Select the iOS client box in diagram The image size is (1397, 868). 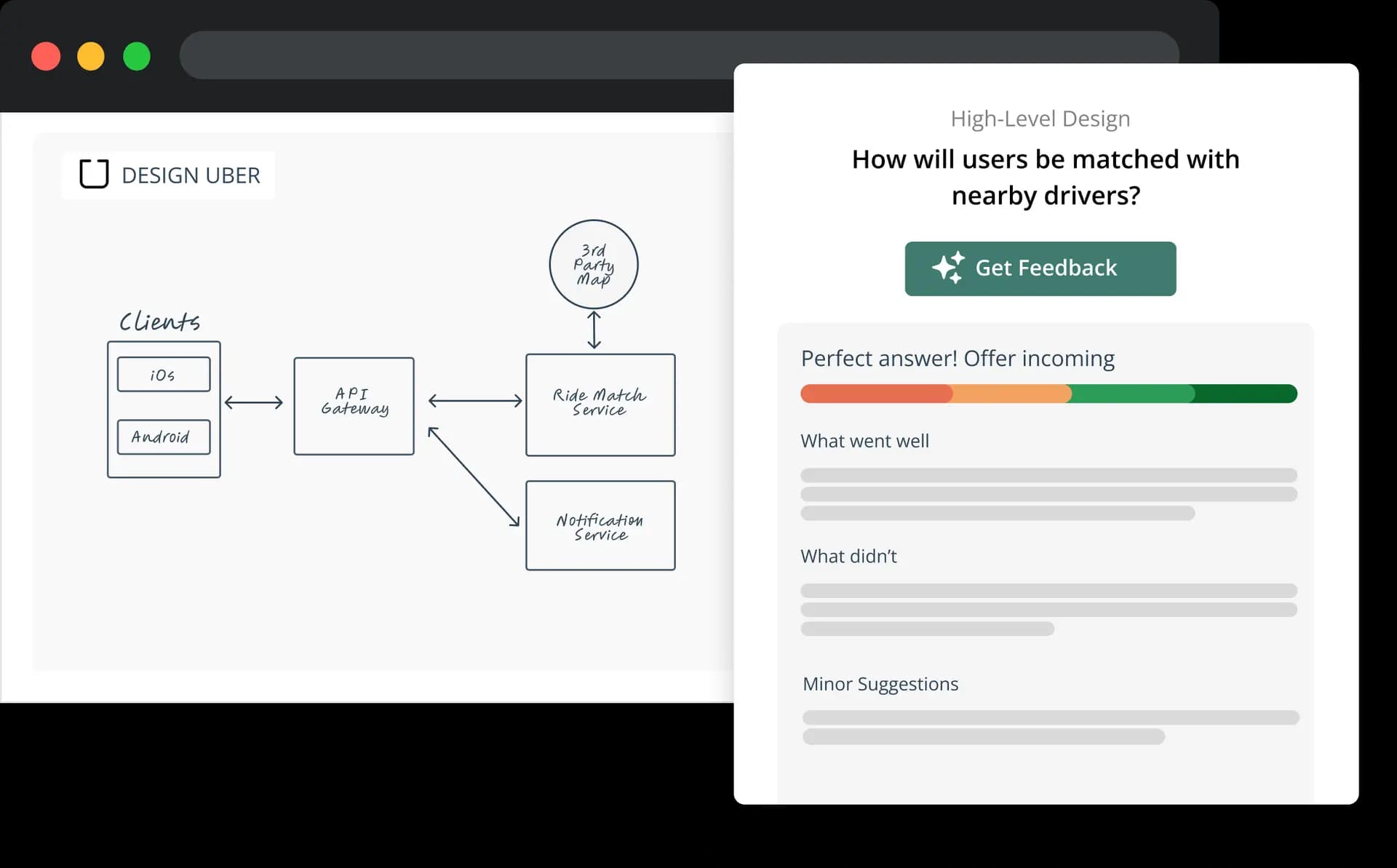click(164, 374)
